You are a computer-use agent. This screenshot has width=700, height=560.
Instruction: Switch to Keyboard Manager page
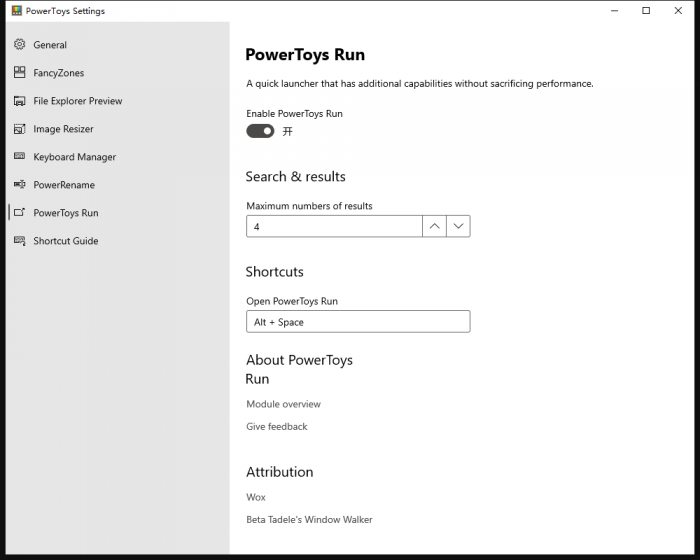pyautogui.click(x=118, y=157)
